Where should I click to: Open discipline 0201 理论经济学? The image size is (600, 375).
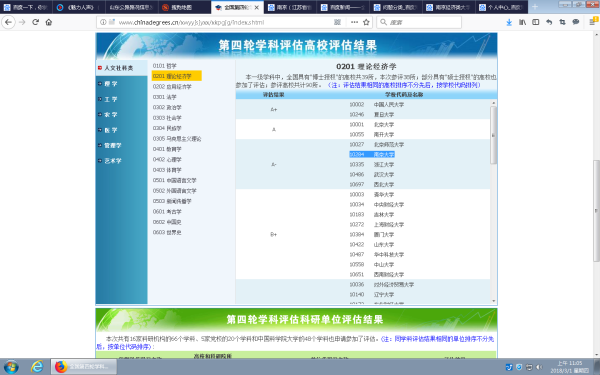(x=176, y=76)
